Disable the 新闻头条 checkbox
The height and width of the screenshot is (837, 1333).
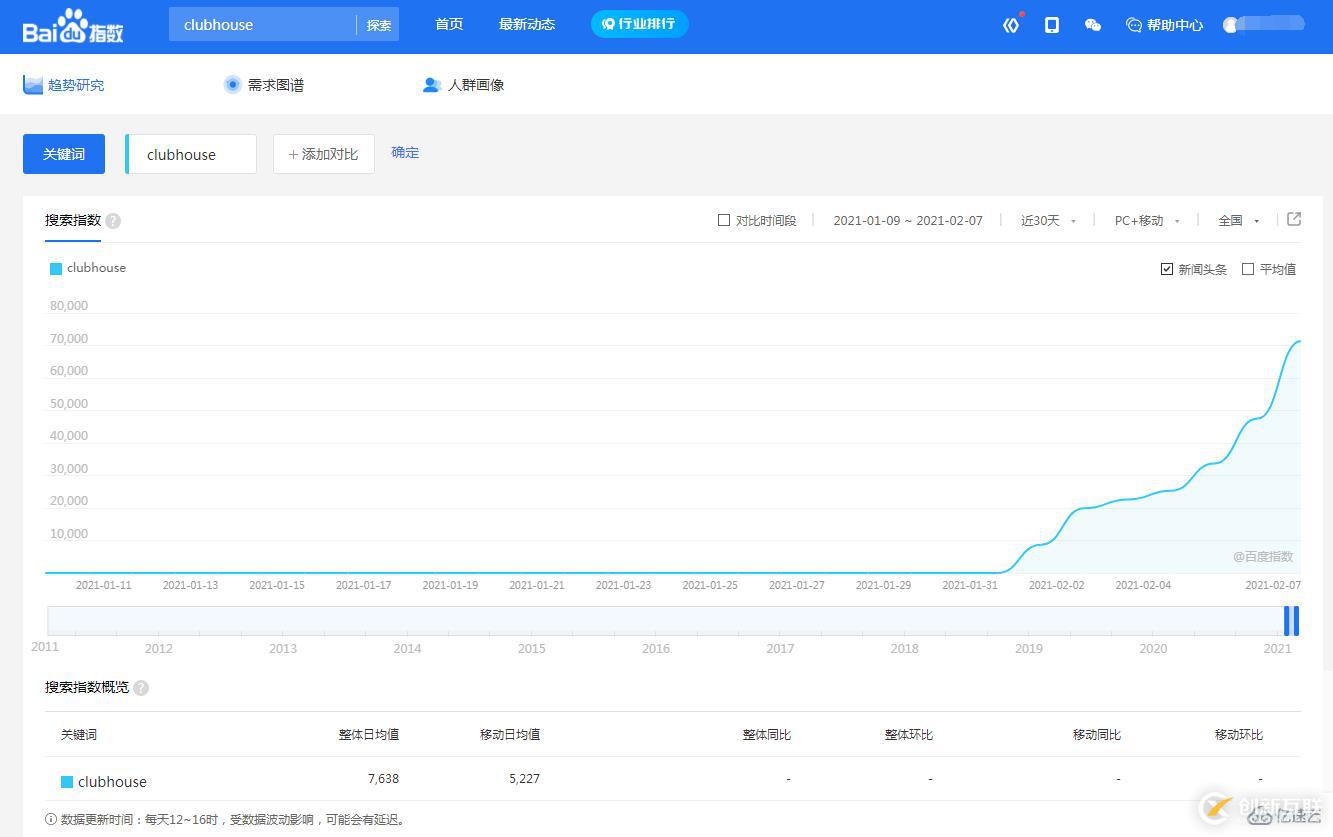(1167, 269)
